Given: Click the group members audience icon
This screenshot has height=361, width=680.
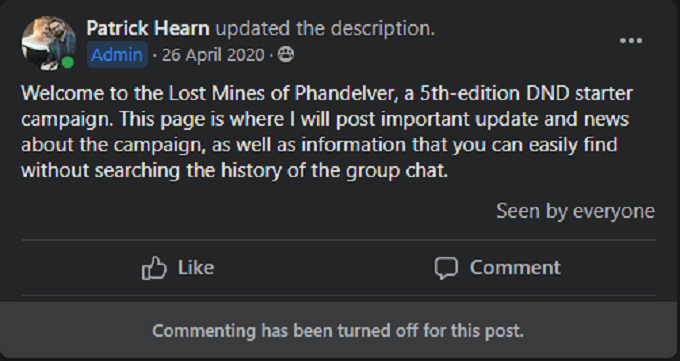Looking at the screenshot, I should click(286, 55).
